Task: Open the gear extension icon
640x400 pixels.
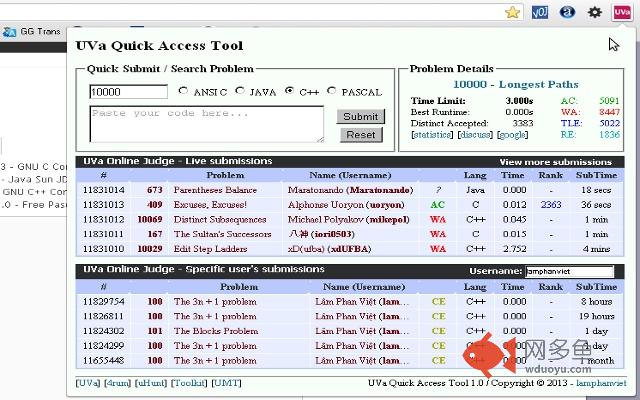Action: tap(594, 12)
